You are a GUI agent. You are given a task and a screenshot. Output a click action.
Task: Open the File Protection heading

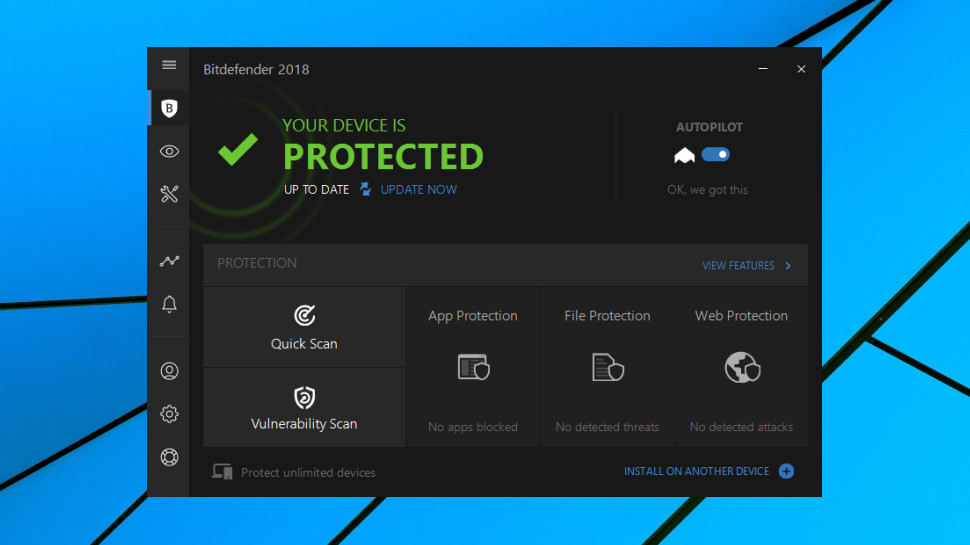(x=607, y=315)
